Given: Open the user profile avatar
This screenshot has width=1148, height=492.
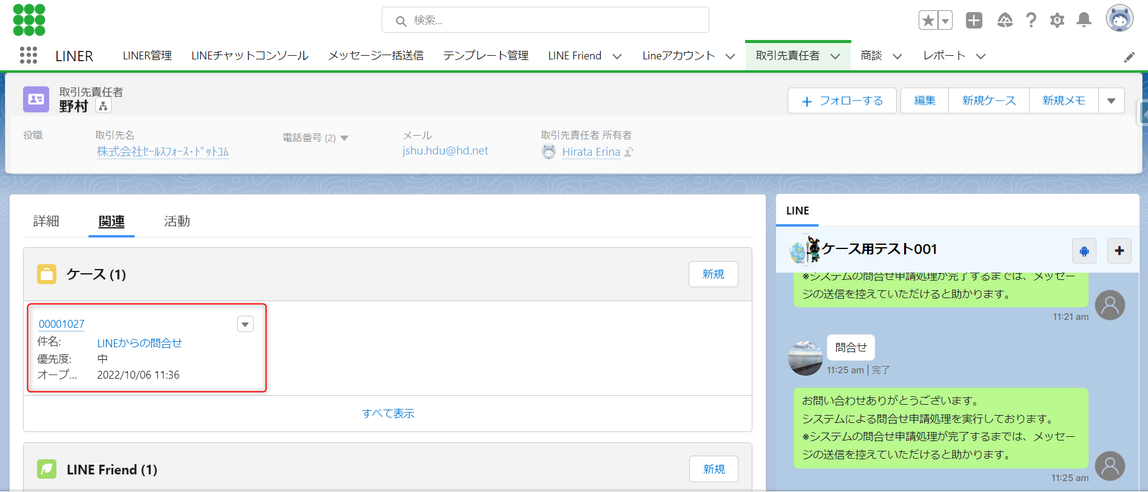Looking at the screenshot, I should tap(1119, 20).
